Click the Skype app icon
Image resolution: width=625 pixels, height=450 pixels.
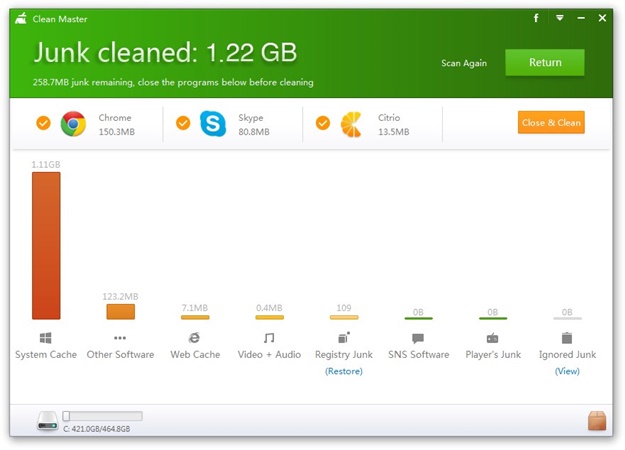tap(213, 124)
